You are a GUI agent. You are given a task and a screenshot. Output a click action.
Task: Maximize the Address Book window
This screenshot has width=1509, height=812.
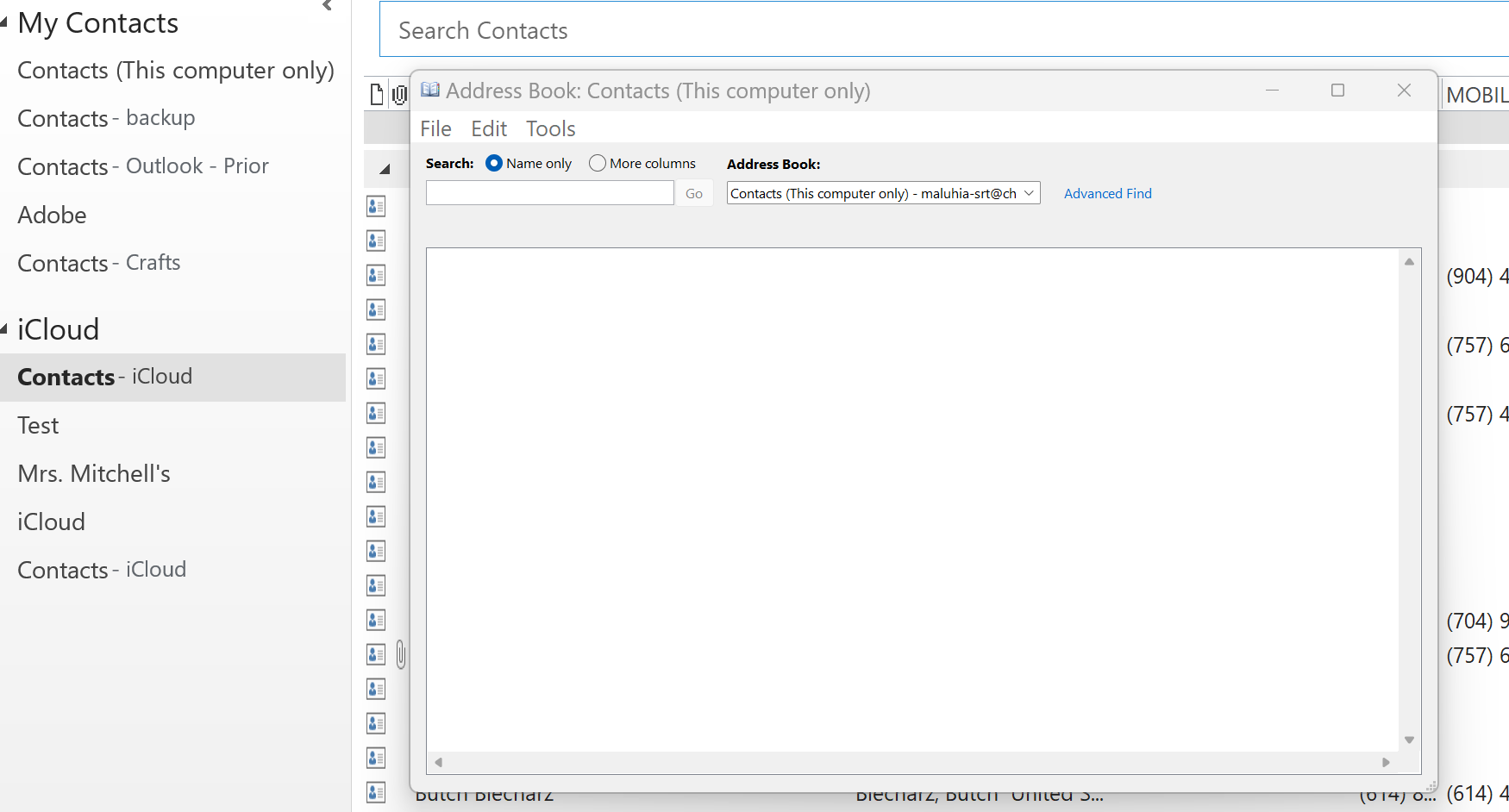[1337, 91]
